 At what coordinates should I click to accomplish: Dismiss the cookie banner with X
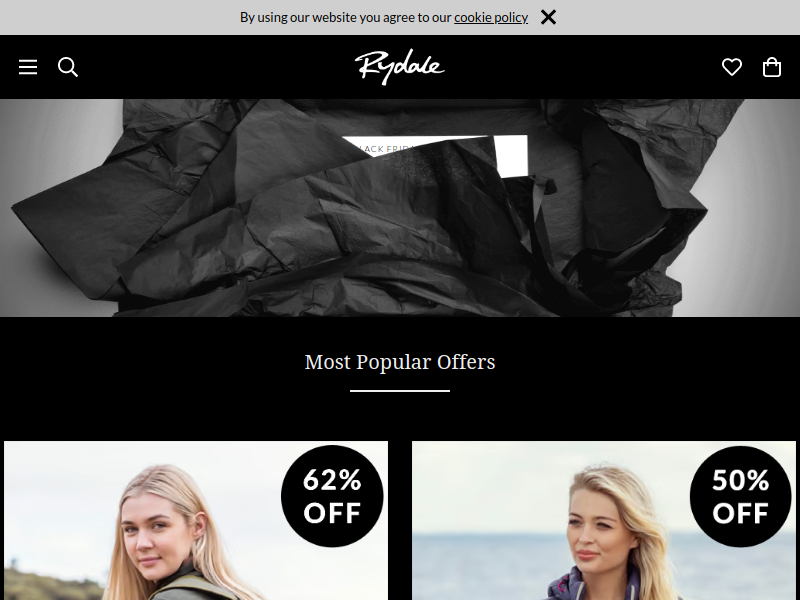pos(548,17)
